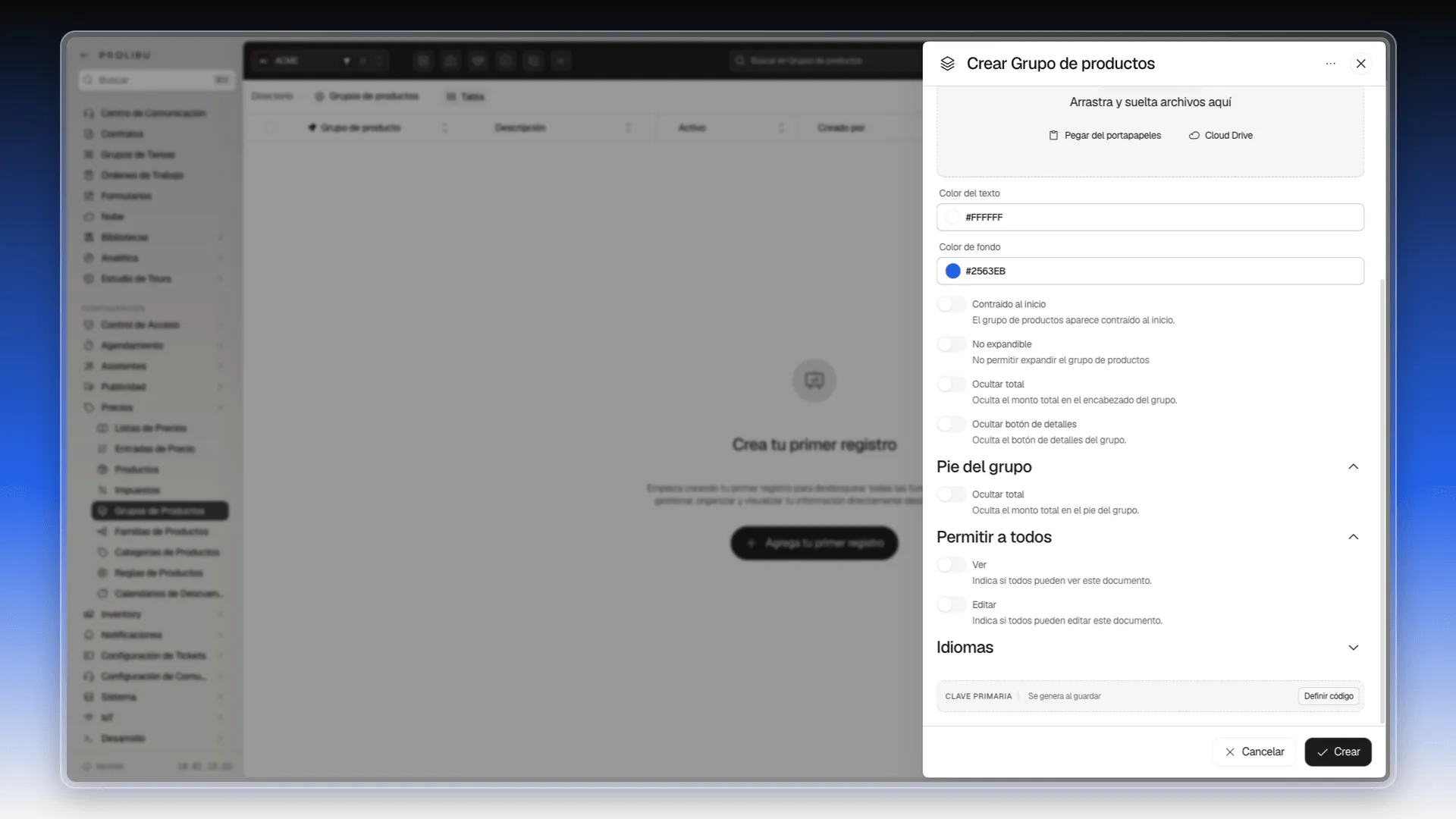This screenshot has width=1456, height=819.
Task: Click Crear to save the group
Action: (x=1338, y=752)
